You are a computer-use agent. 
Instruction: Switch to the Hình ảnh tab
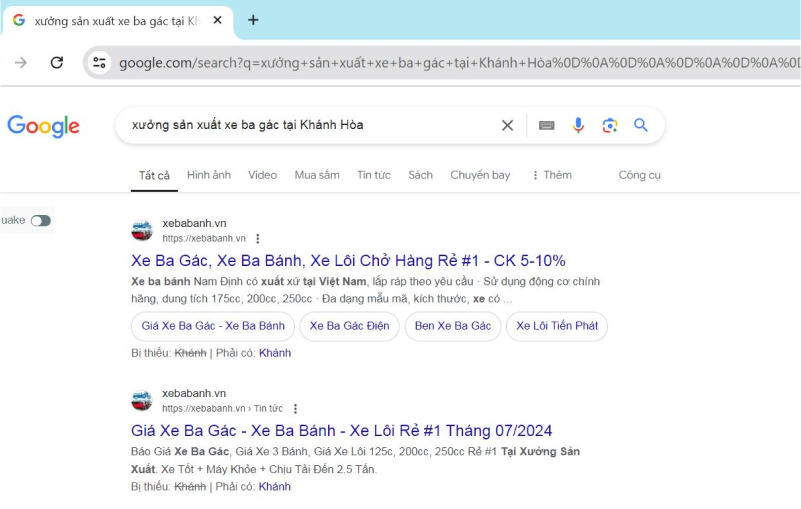209,175
